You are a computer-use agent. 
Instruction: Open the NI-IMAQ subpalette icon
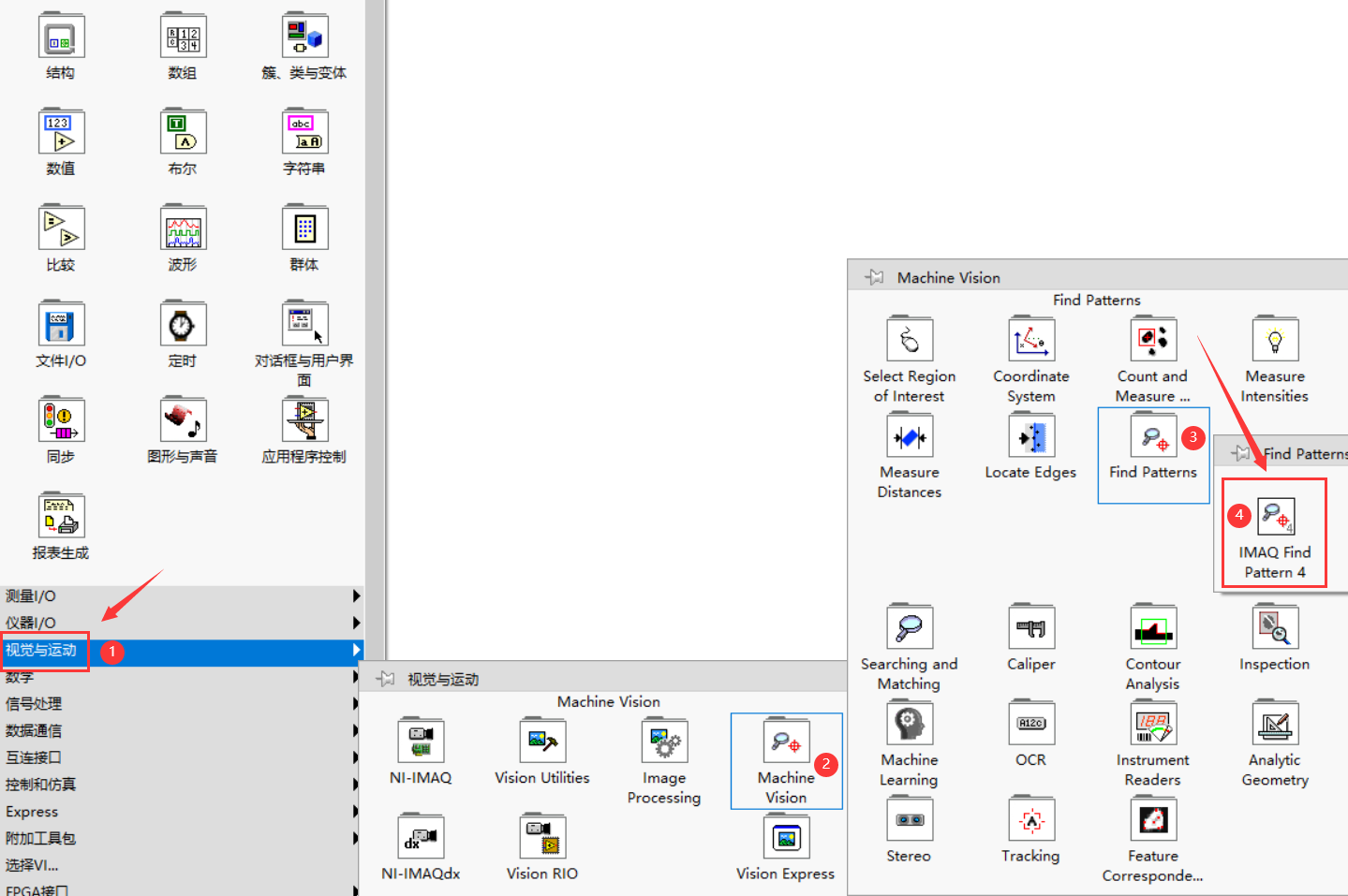pyautogui.click(x=421, y=742)
